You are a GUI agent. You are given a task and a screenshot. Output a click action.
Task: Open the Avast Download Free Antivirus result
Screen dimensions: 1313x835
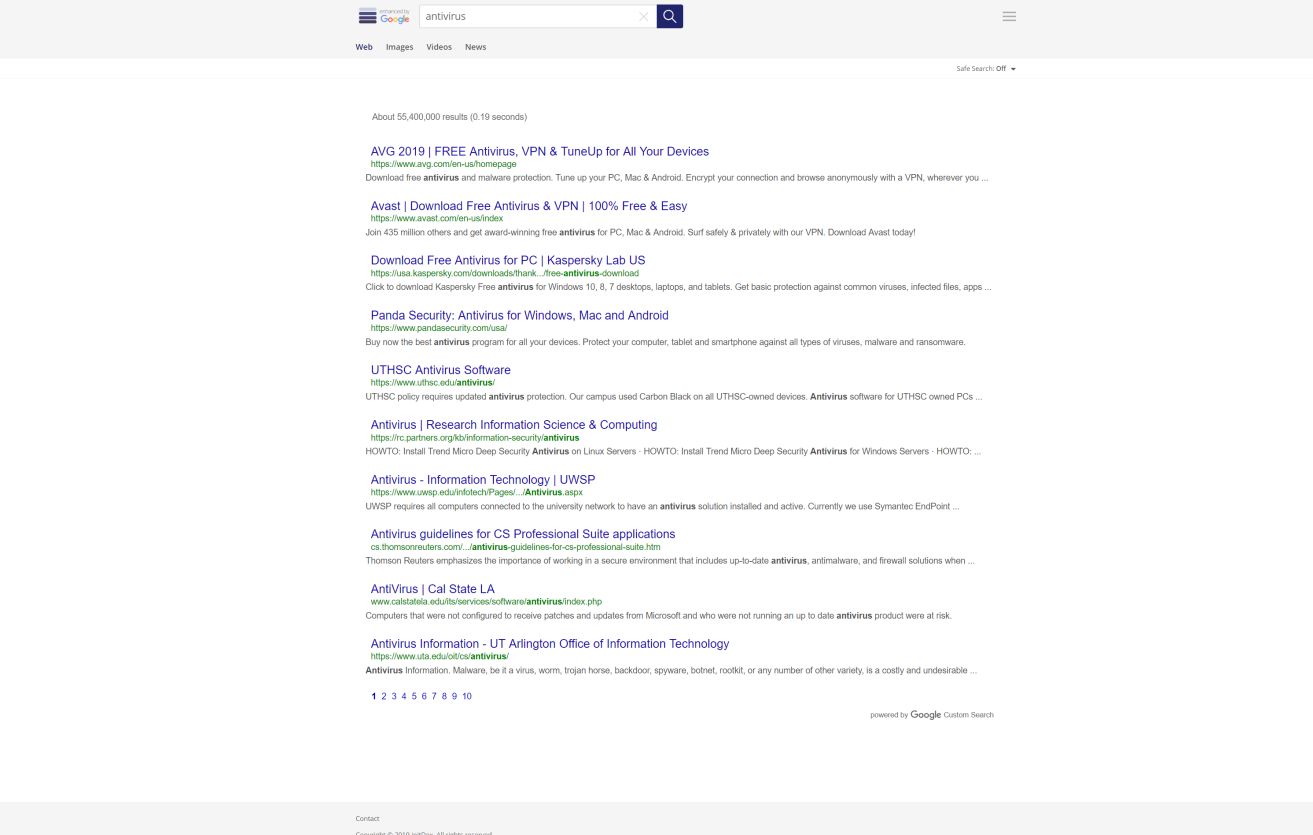click(529, 206)
